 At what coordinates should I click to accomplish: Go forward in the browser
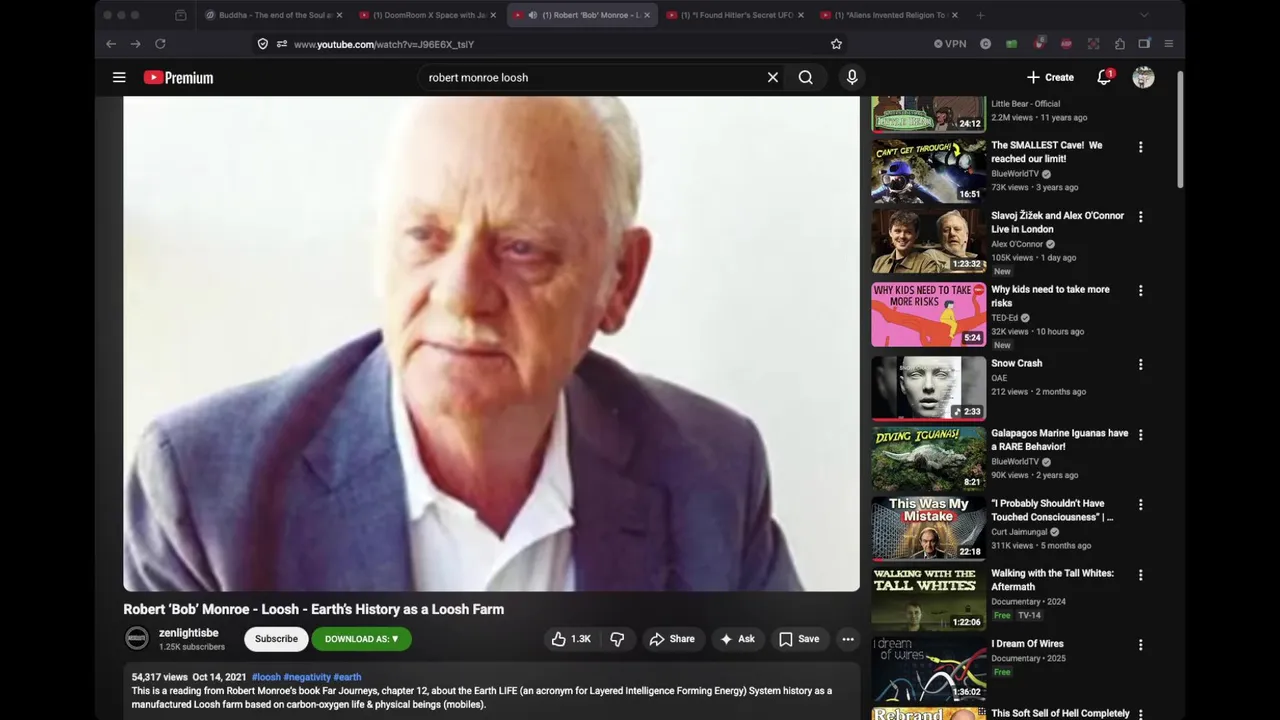135,44
